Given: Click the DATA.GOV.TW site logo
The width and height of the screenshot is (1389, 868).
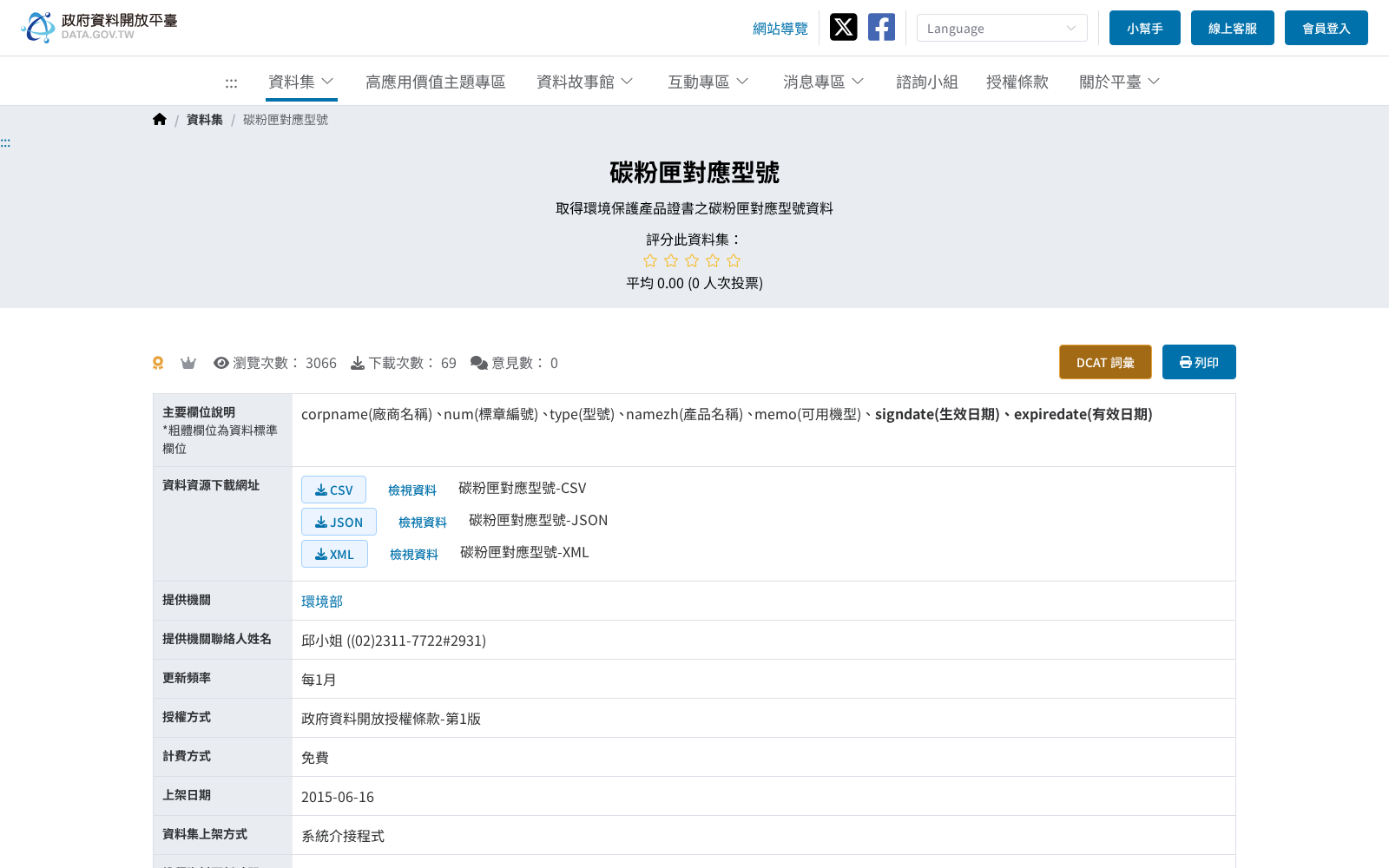Looking at the screenshot, I should click(x=99, y=27).
